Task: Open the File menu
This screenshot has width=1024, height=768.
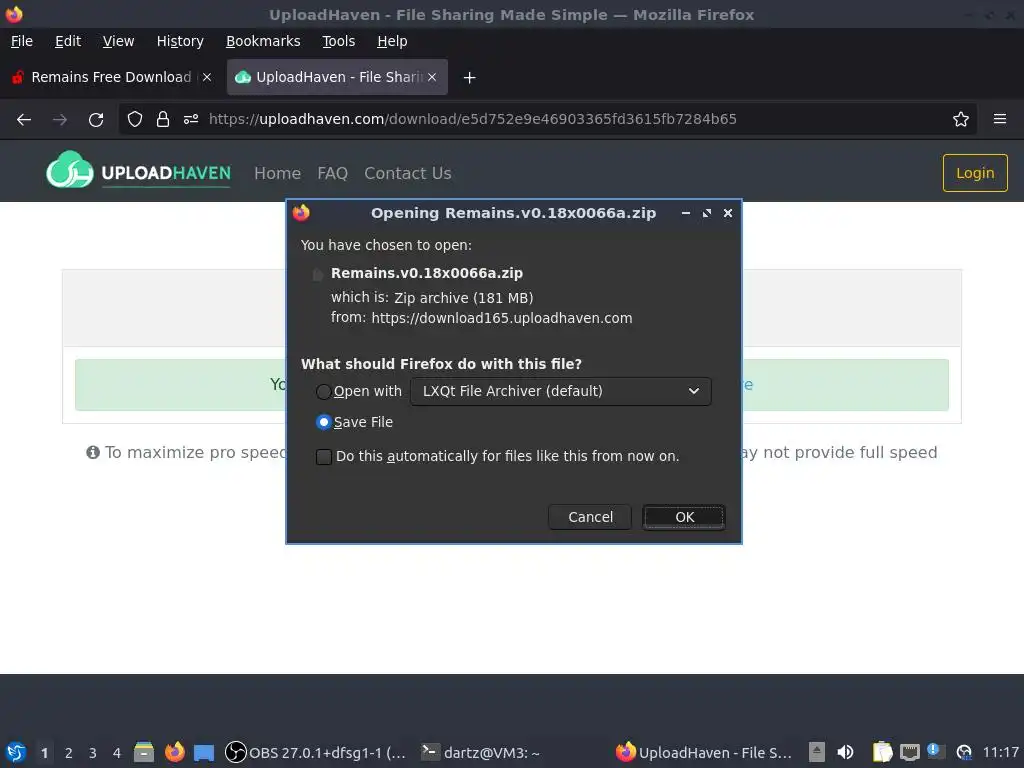Action: coord(22,41)
